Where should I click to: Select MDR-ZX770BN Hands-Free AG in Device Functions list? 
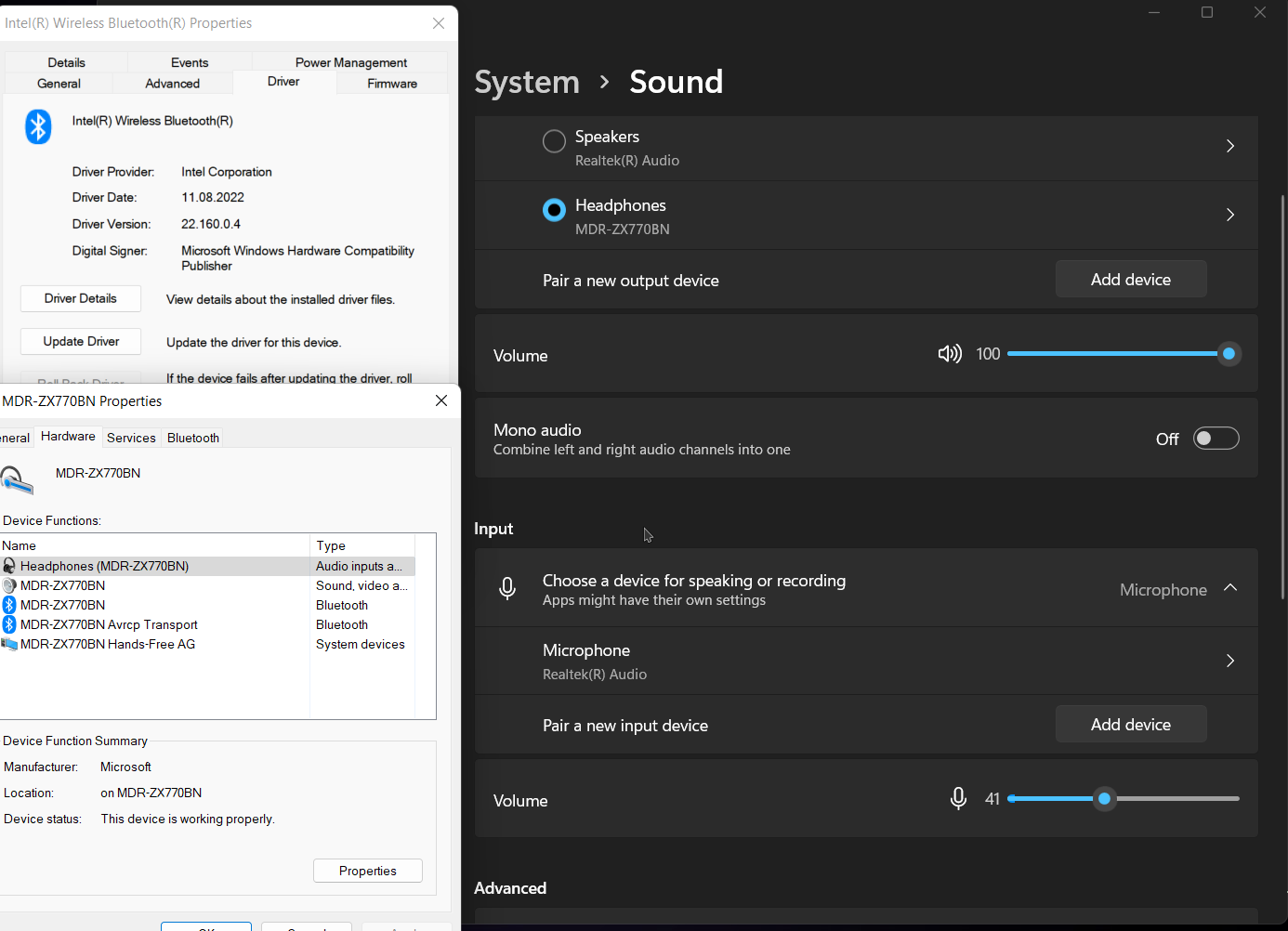tap(112, 644)
